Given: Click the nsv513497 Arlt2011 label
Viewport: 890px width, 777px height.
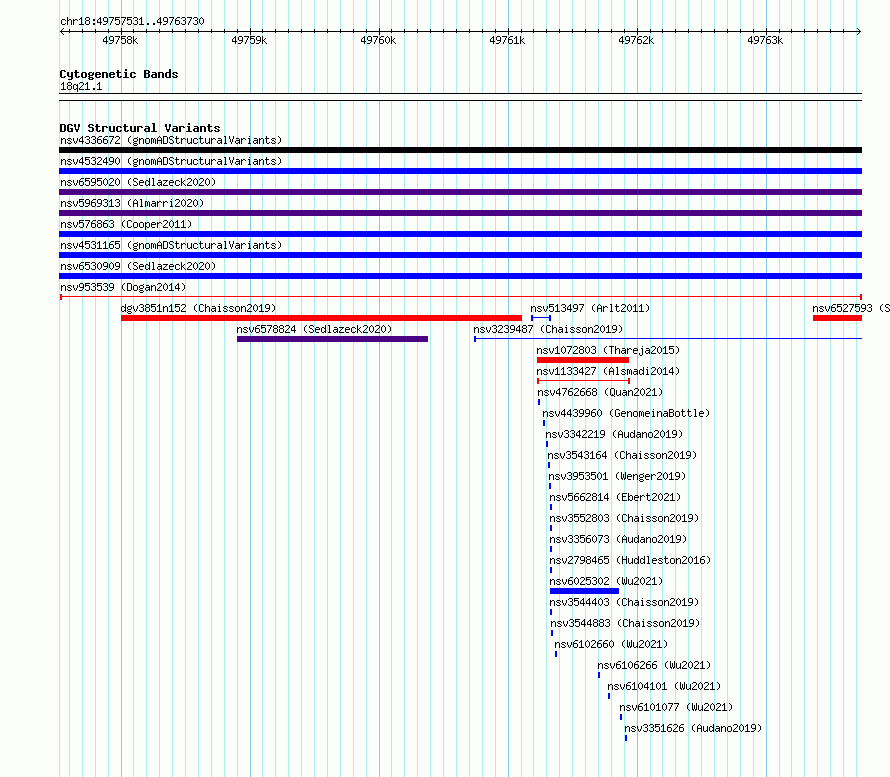Looking at the screenshot, I should coord(590,308).
